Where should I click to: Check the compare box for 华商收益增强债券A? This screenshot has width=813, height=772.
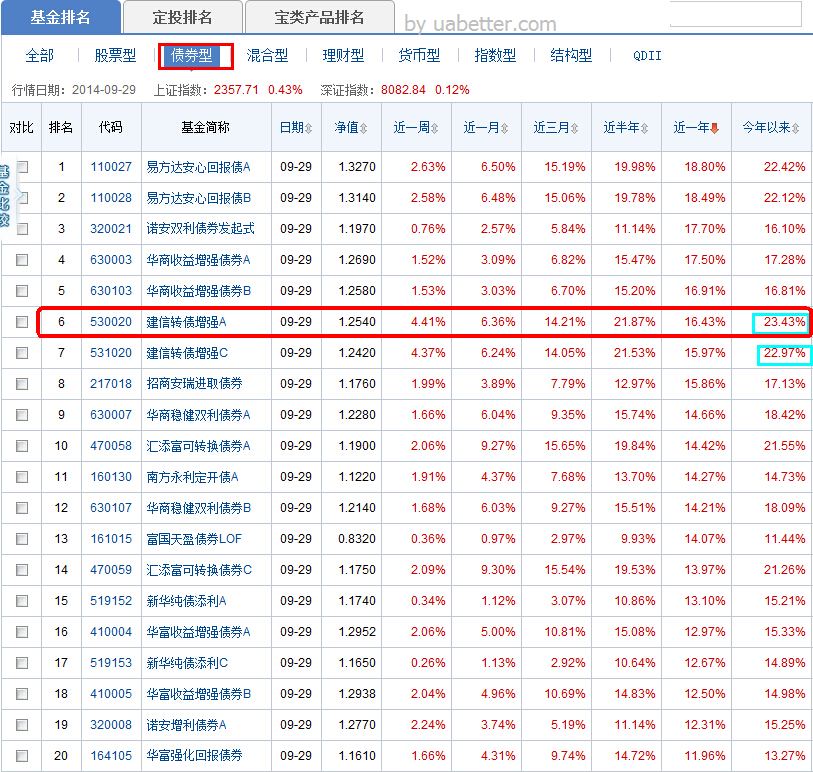[22, 260]
